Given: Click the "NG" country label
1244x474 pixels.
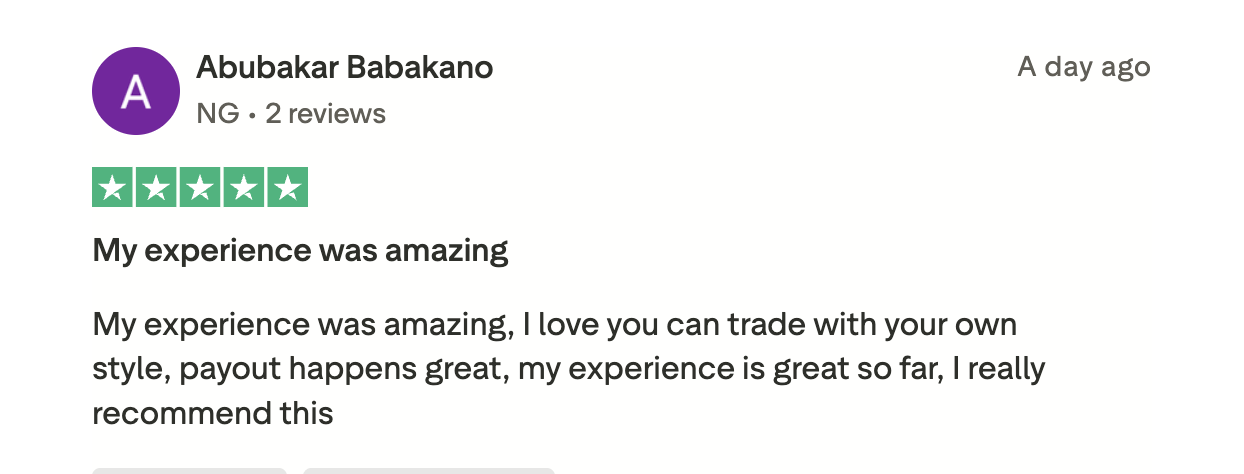Looking at the screenshot, I should [217, 114].
